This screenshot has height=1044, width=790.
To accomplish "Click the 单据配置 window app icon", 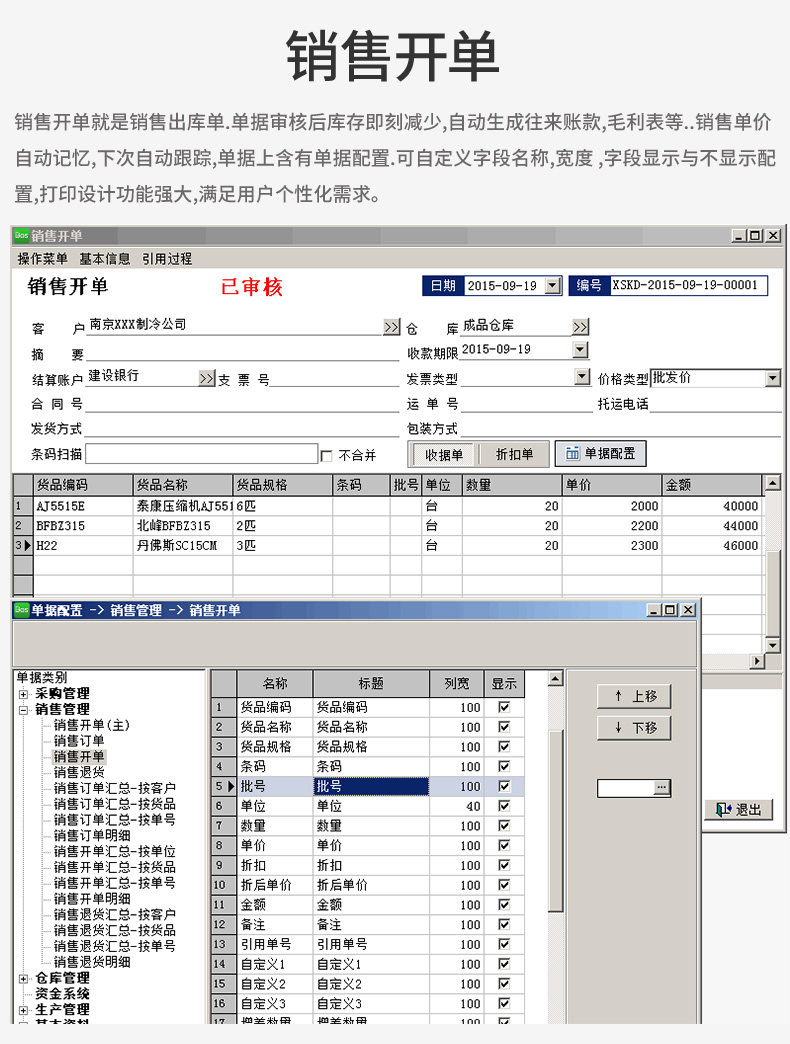I will click(22, 610).
